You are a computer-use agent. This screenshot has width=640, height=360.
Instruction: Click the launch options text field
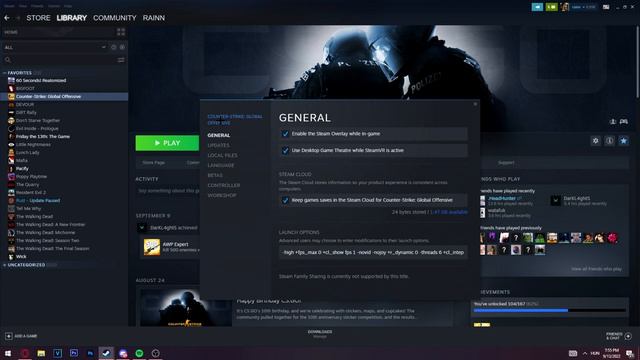373,252
